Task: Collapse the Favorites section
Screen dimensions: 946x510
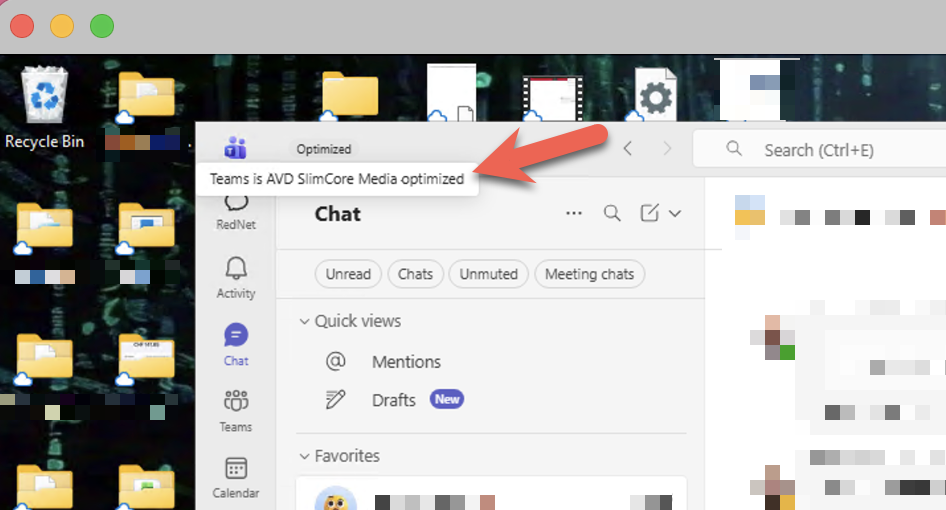Action: (x=304, y=456)
